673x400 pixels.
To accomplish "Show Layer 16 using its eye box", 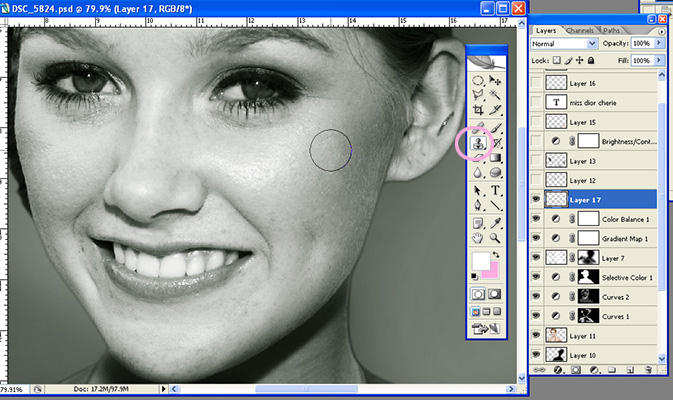I will click(x=538, y=84).
